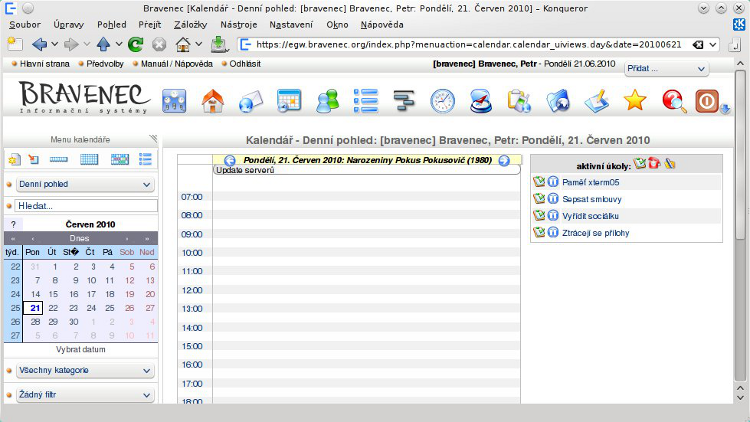This screenshot has height=422, width=750.
Task: Click the Manuál / Nápověda link
Action: (176, 64)
